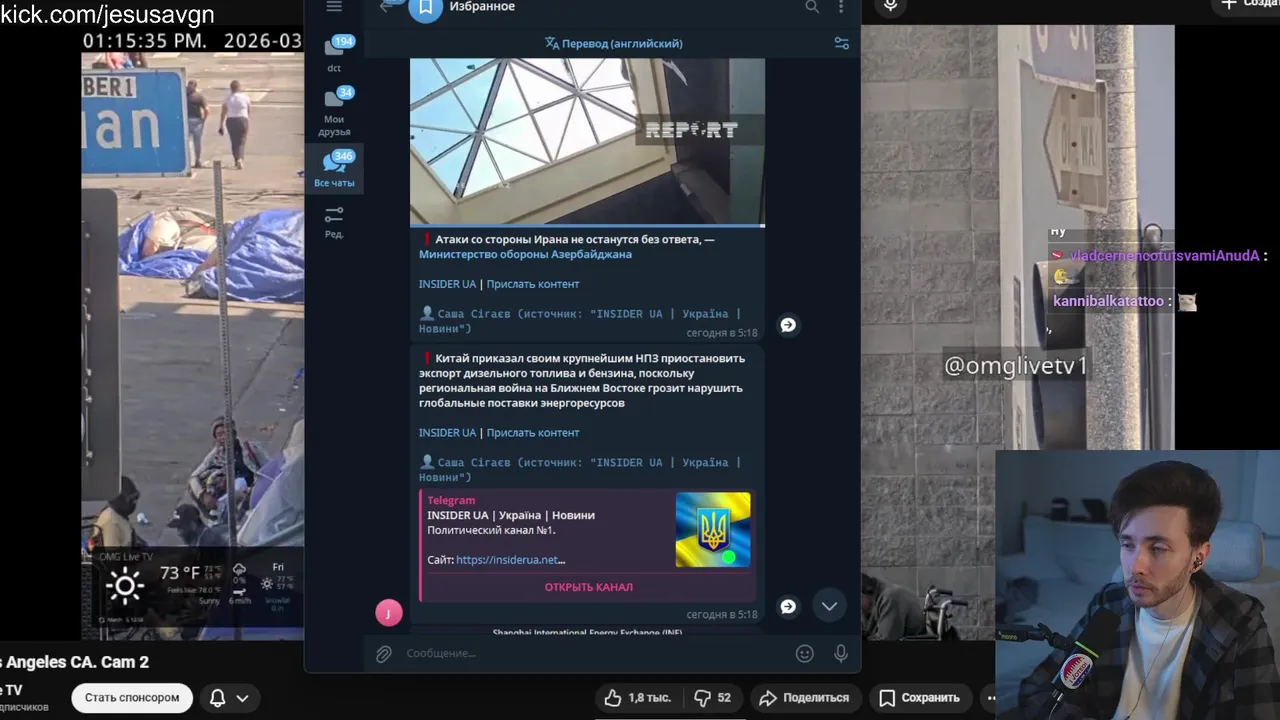Click the Саша Сігаєв source line under Iran message
The image size is (1280, 720).
click(580, 321)
